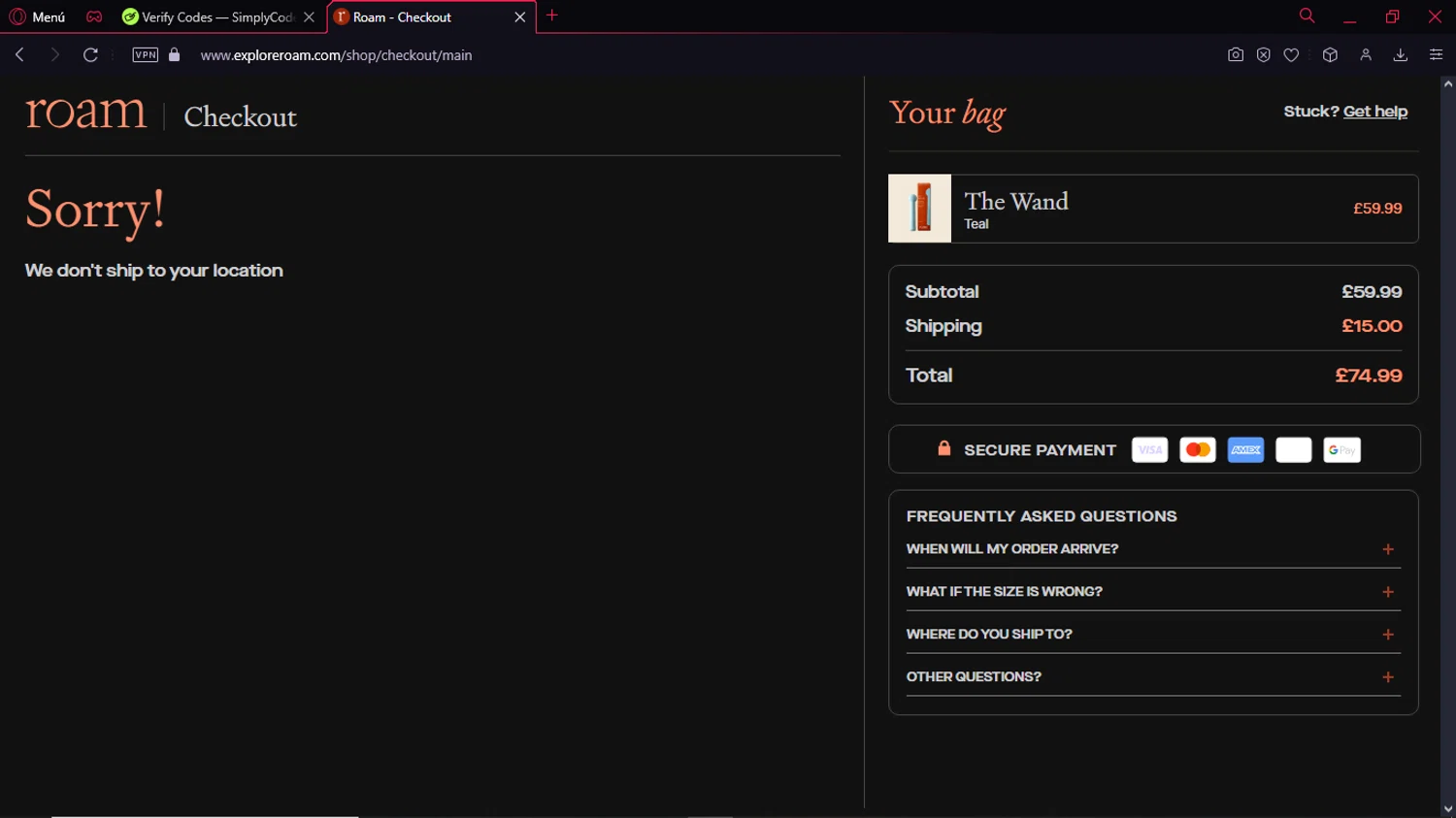Toggle the VPN badge in address bar

coord(146,54)
